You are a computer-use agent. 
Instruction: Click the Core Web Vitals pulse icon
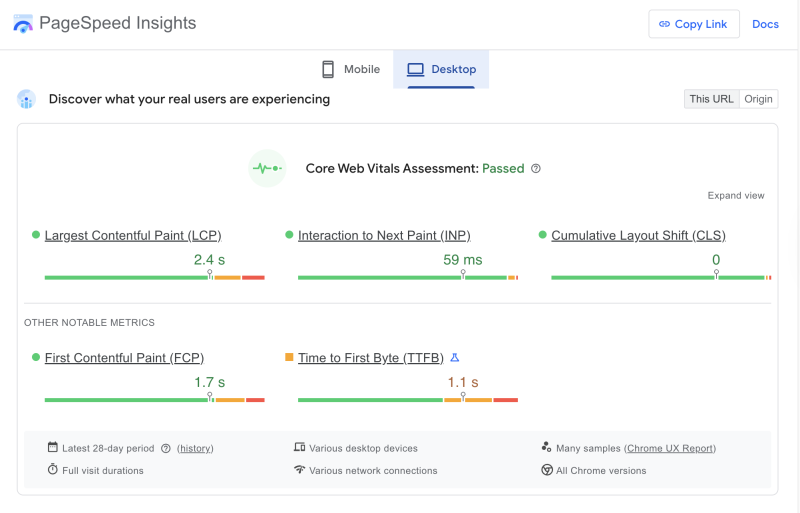(x=267, y=168)
